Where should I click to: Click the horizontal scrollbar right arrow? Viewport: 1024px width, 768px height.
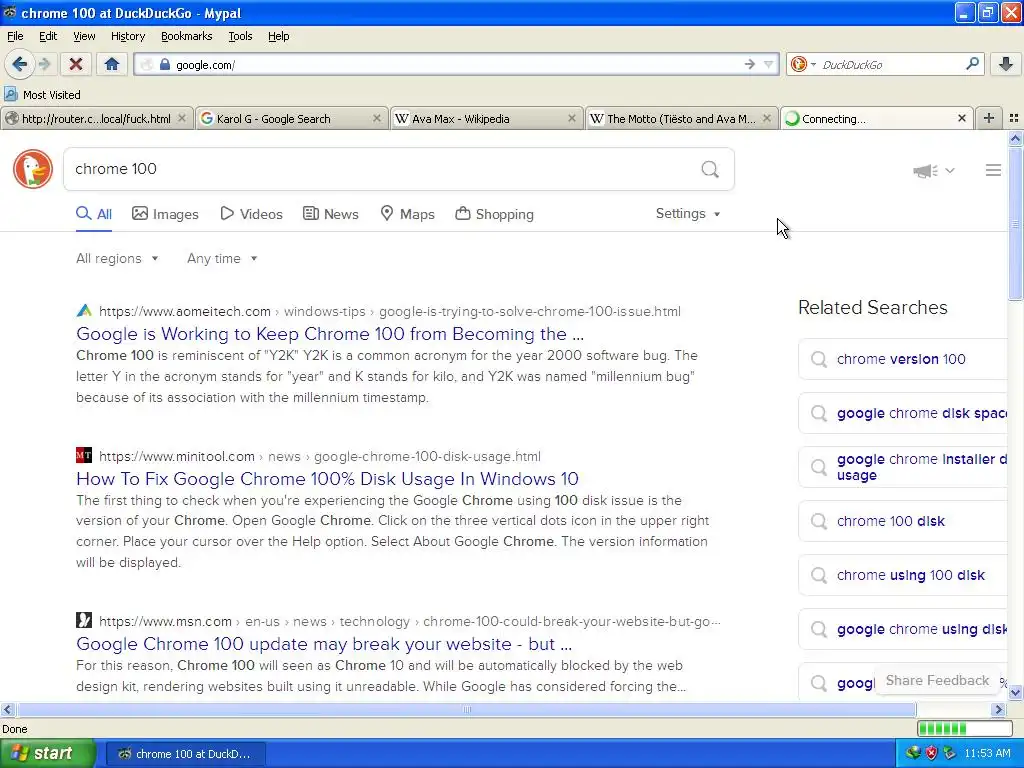pos(999,710)
